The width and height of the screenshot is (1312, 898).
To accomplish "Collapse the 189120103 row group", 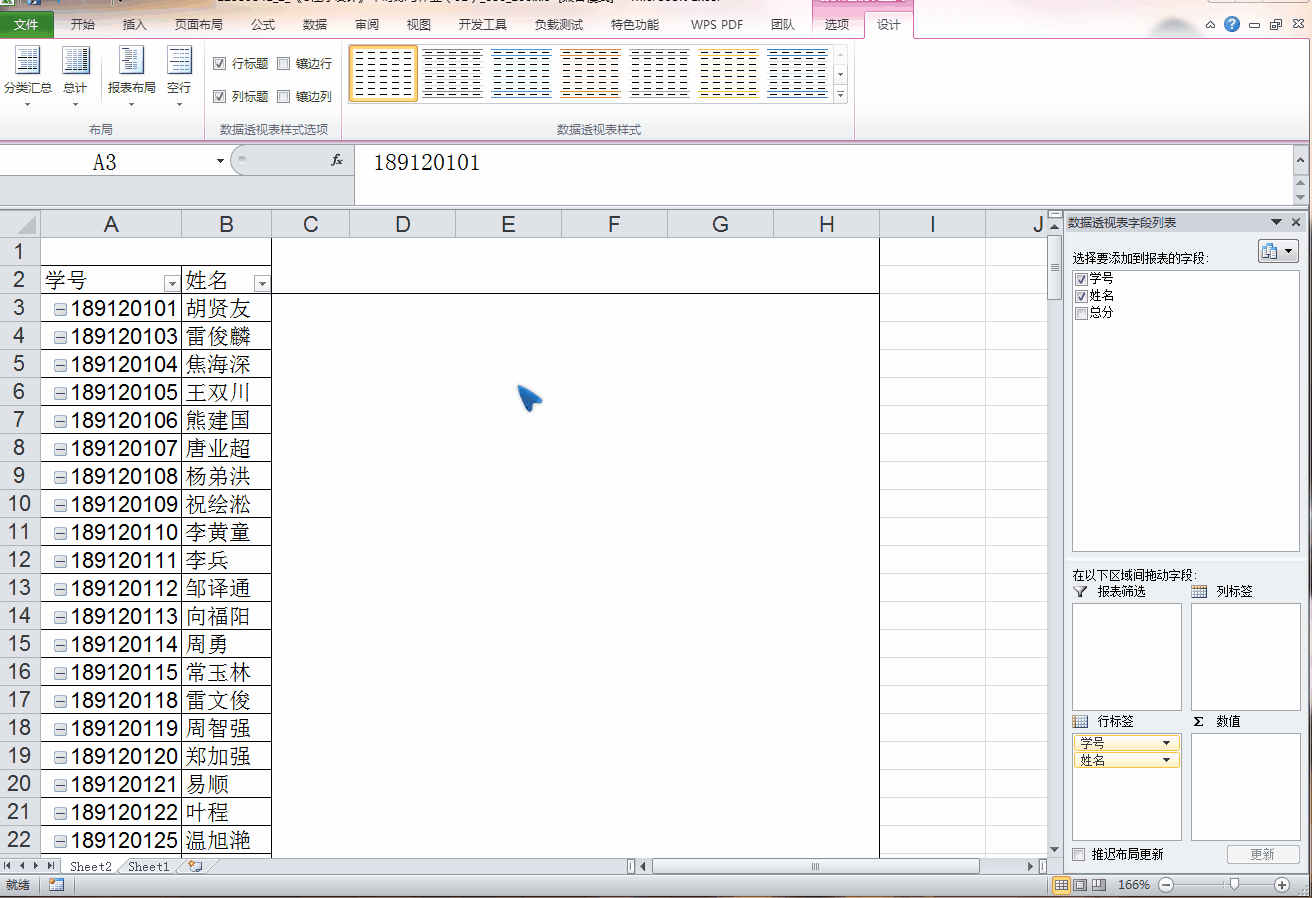I will [61, 337].
